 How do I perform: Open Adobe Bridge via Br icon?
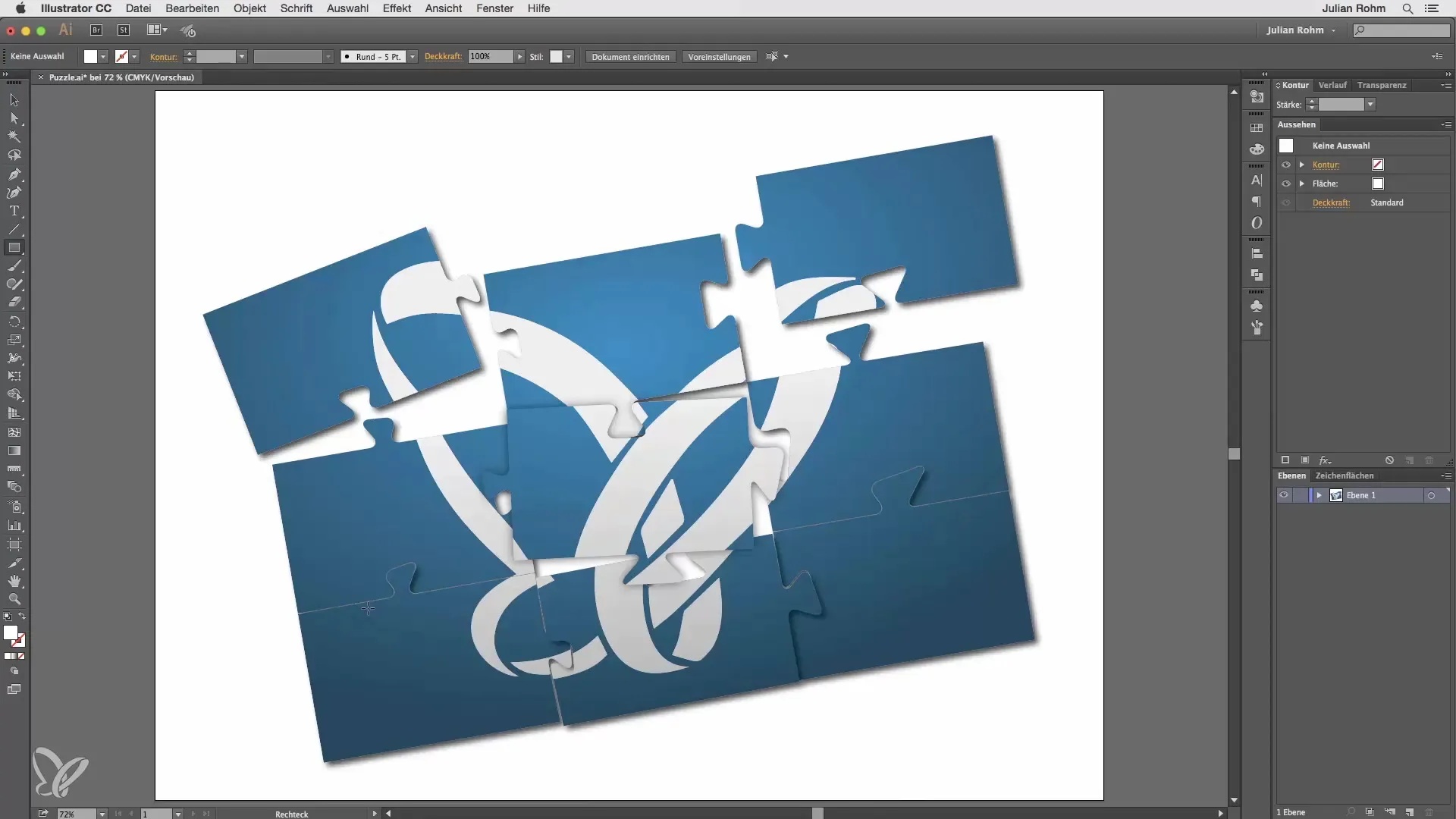[x=96, y=30]
